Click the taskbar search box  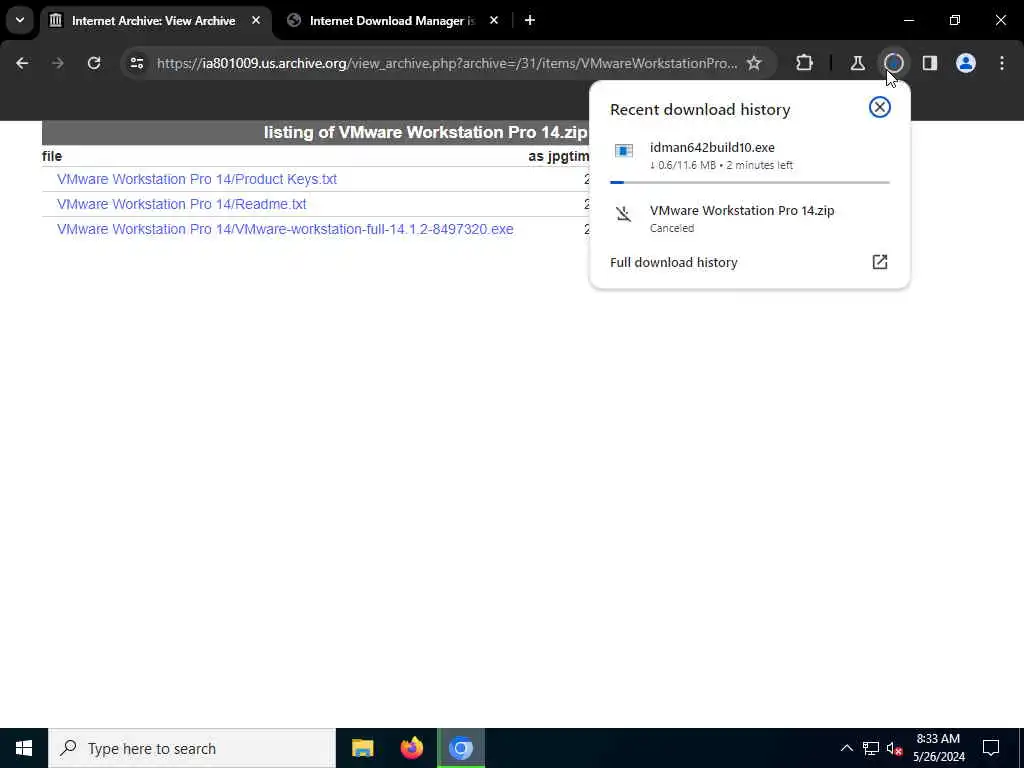[x=192, y=748]
